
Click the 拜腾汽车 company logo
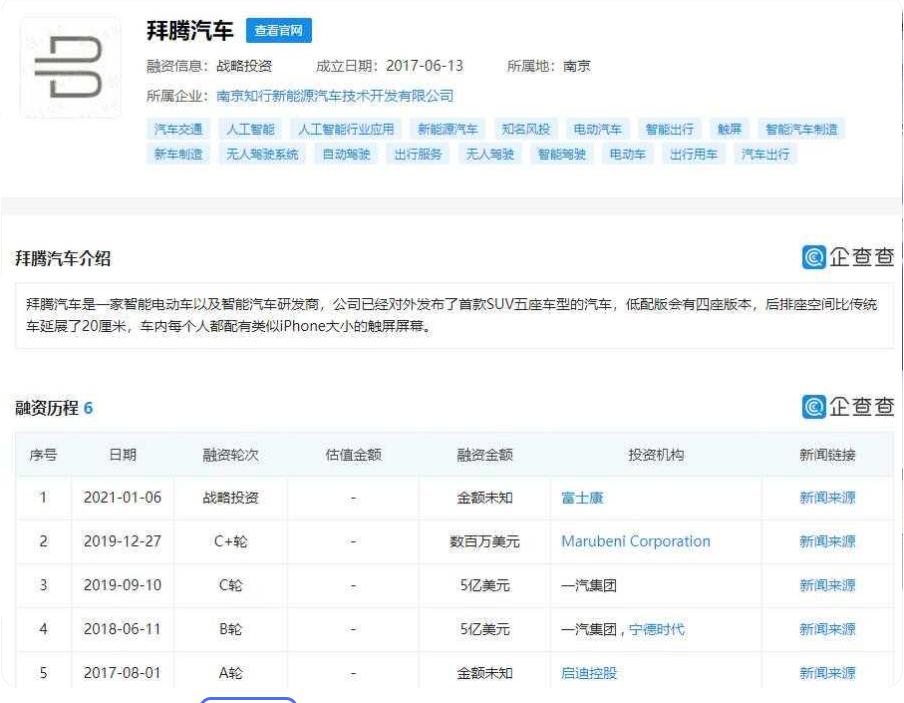click(70, 67)
